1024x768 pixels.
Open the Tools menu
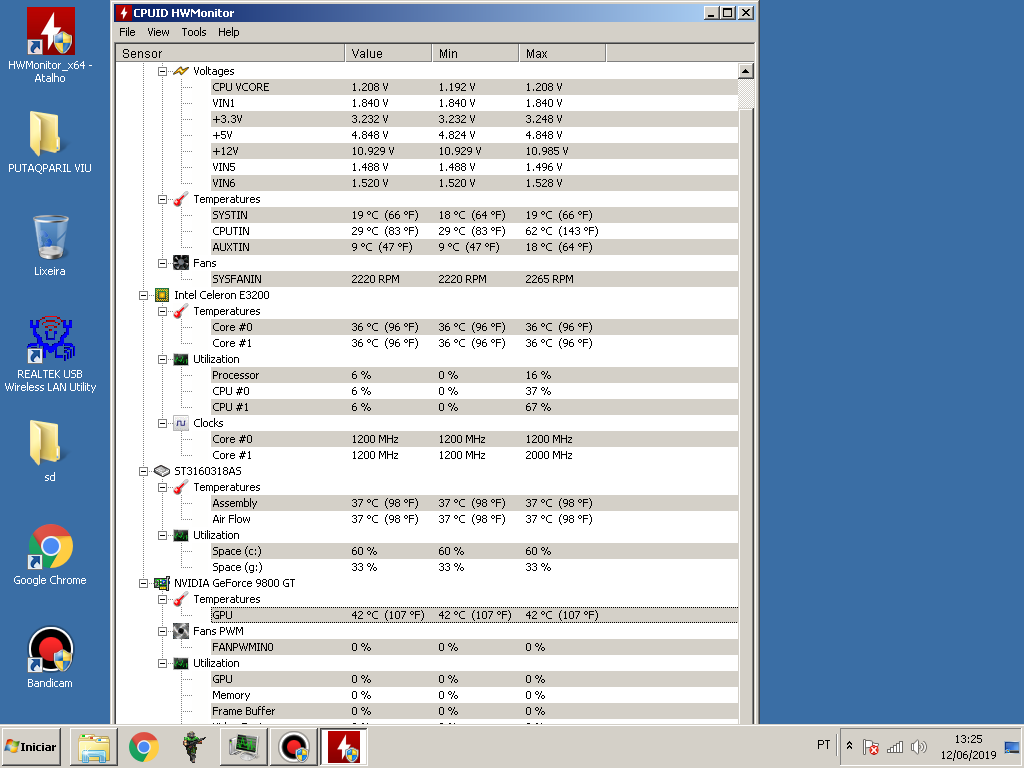194,32
